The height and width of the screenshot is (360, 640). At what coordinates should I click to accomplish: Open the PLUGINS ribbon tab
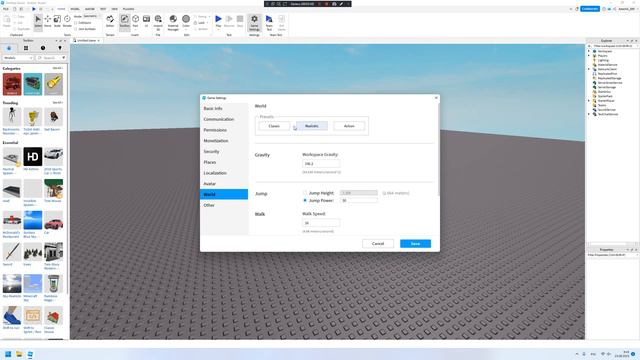129,9
